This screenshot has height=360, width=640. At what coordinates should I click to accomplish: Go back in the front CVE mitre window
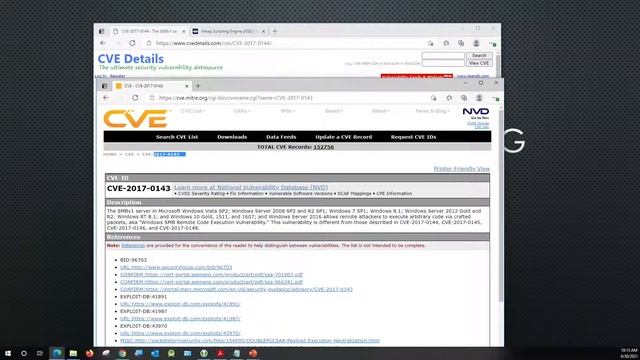pyautogui.click(x=106, y=98)
